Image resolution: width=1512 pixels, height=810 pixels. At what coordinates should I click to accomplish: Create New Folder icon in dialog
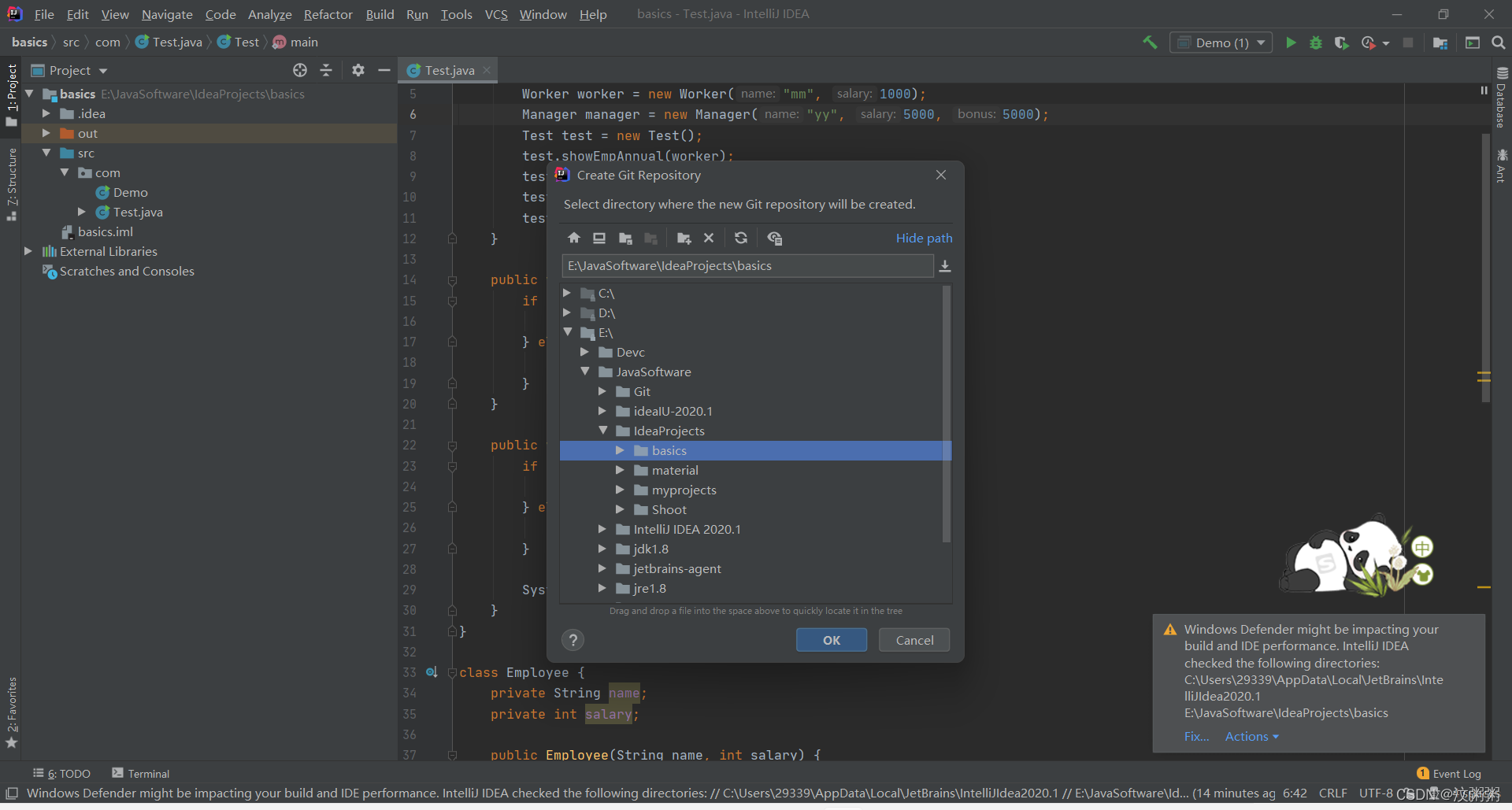coord(684,238)
